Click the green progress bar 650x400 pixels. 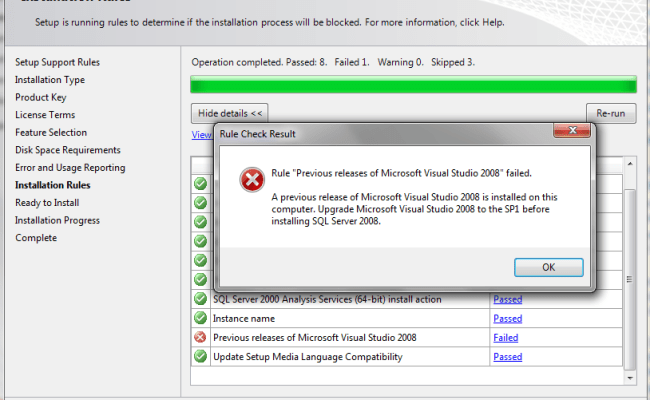(x=413, y=85)
